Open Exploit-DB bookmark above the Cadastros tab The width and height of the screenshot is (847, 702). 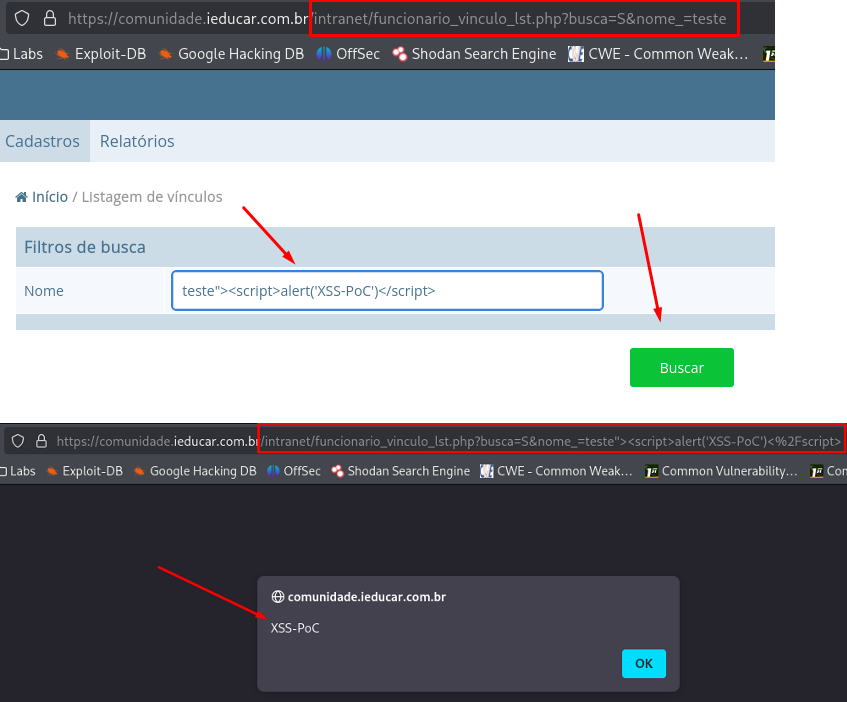click(101, 54)
